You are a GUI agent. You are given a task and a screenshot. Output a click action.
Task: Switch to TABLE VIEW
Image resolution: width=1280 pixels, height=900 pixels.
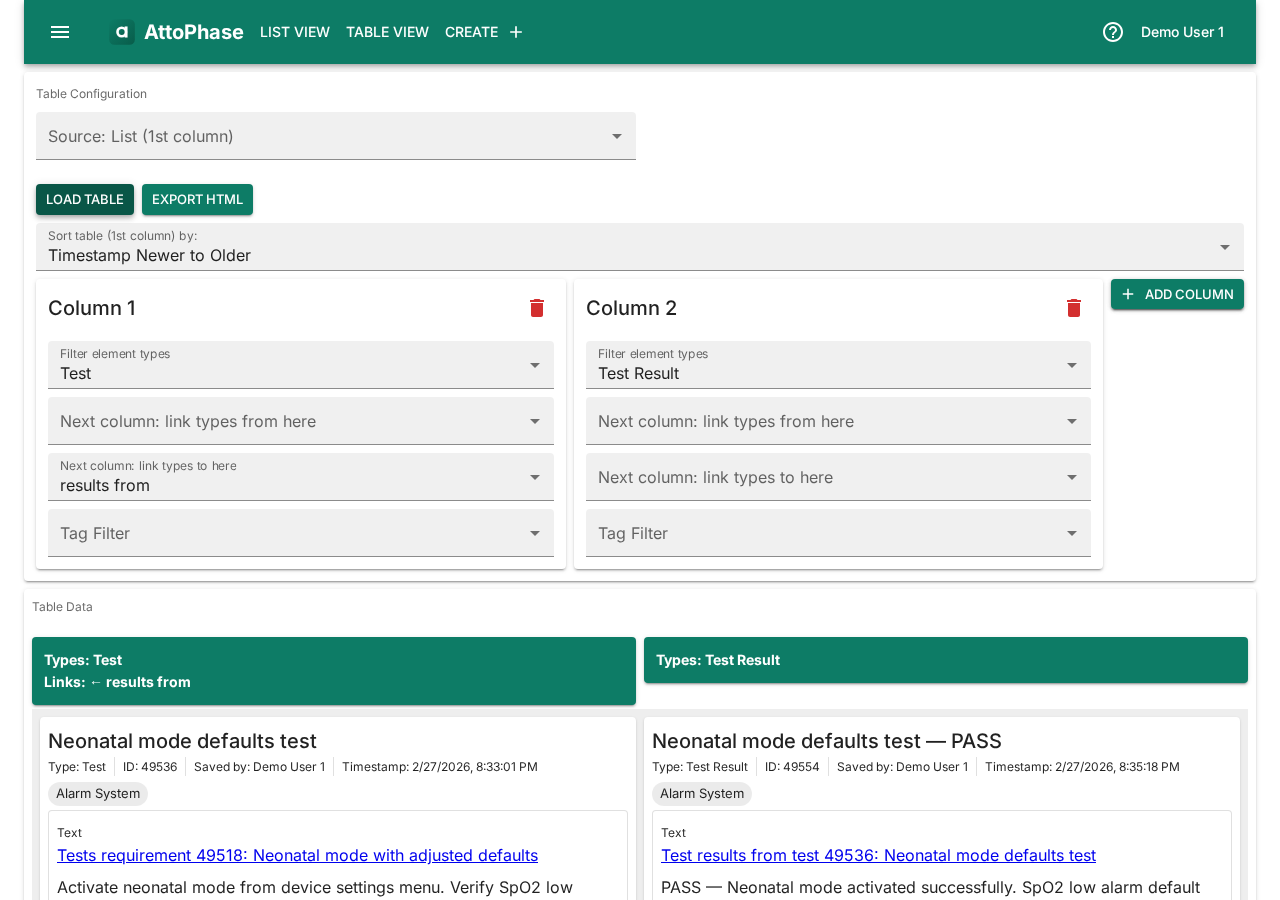tap(387, 31)
